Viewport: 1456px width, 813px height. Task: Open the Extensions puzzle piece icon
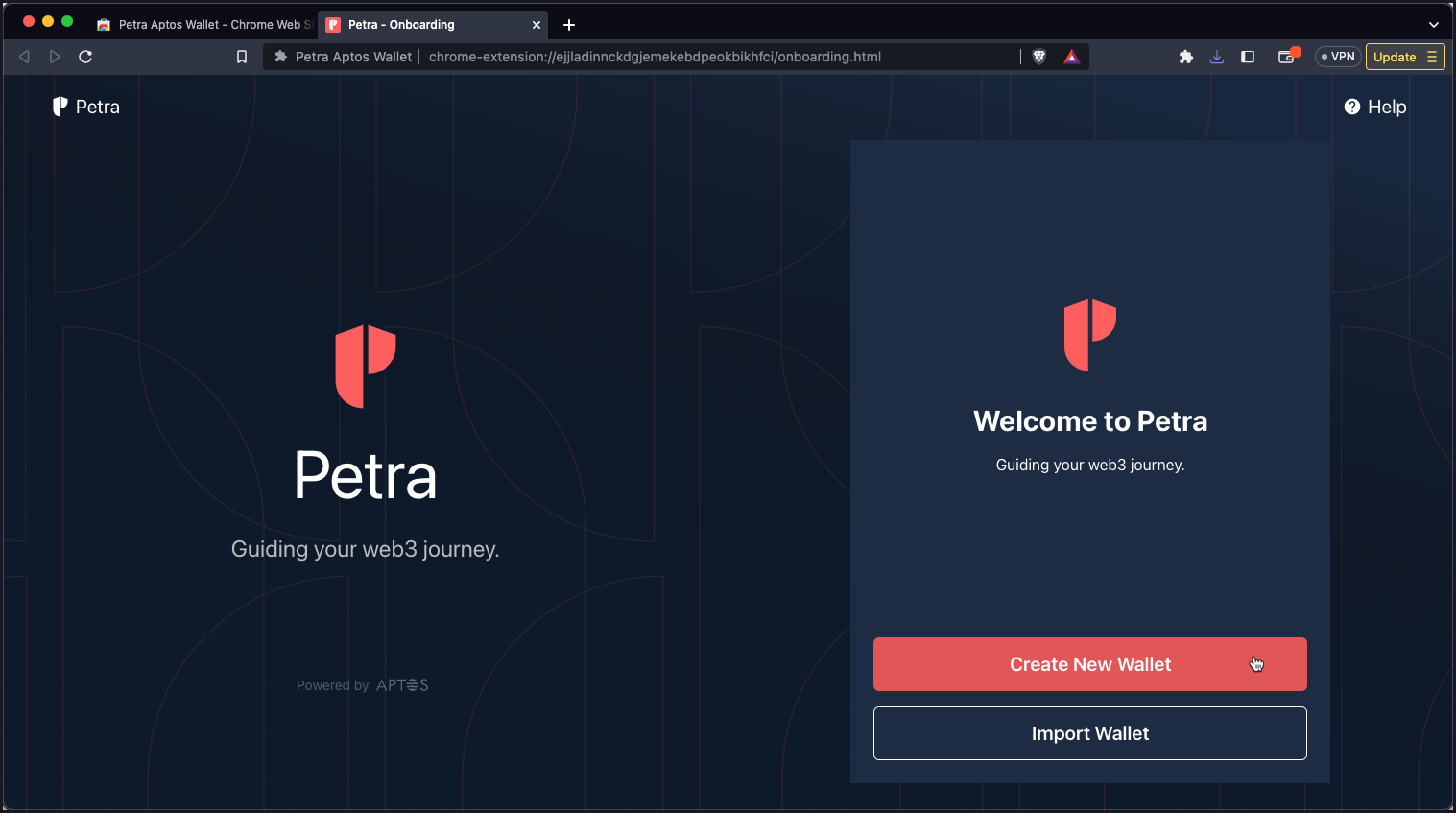(x=1186, y=57)
